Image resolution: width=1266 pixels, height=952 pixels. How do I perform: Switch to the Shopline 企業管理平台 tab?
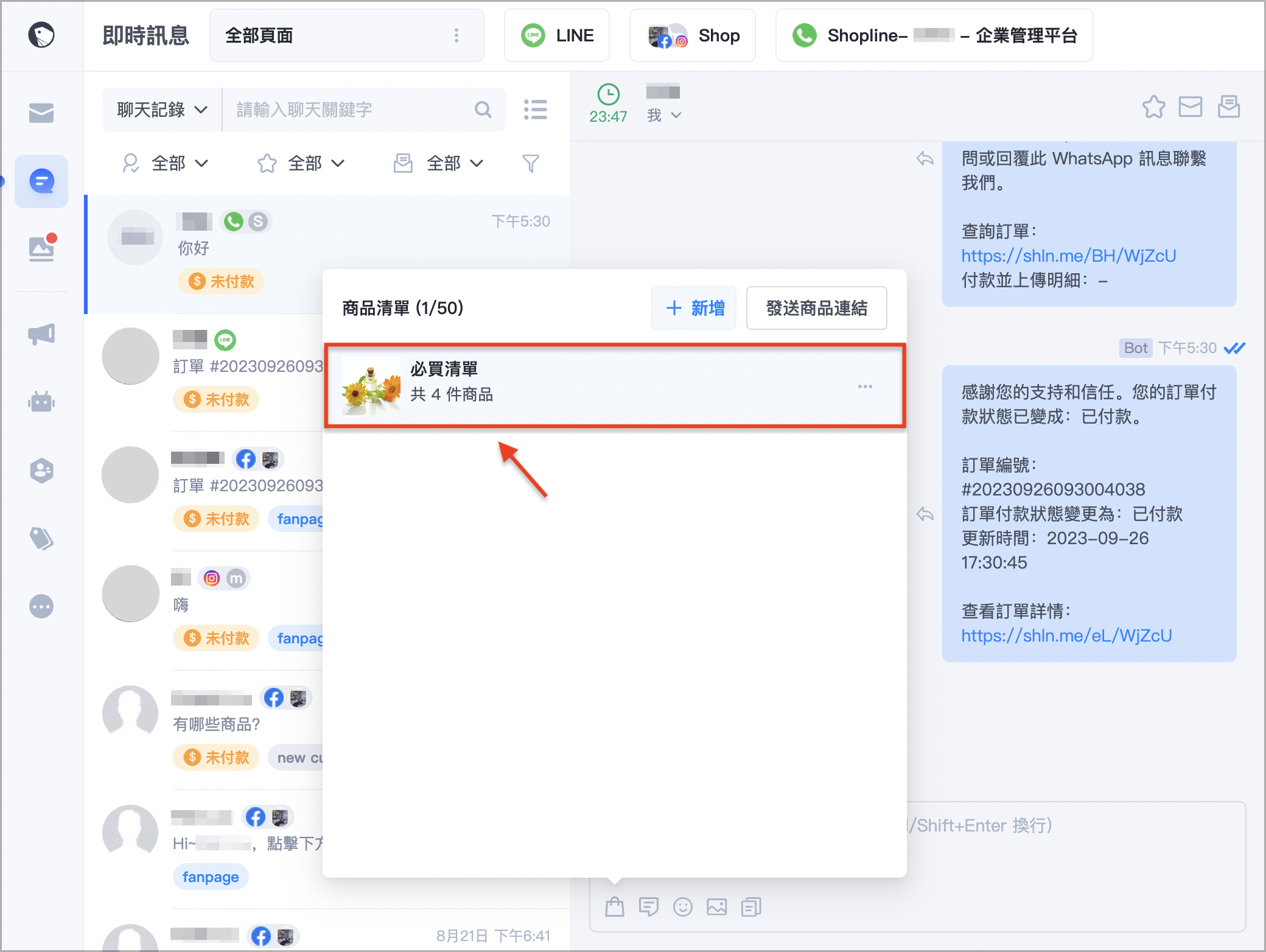click(x=934, y=35)
